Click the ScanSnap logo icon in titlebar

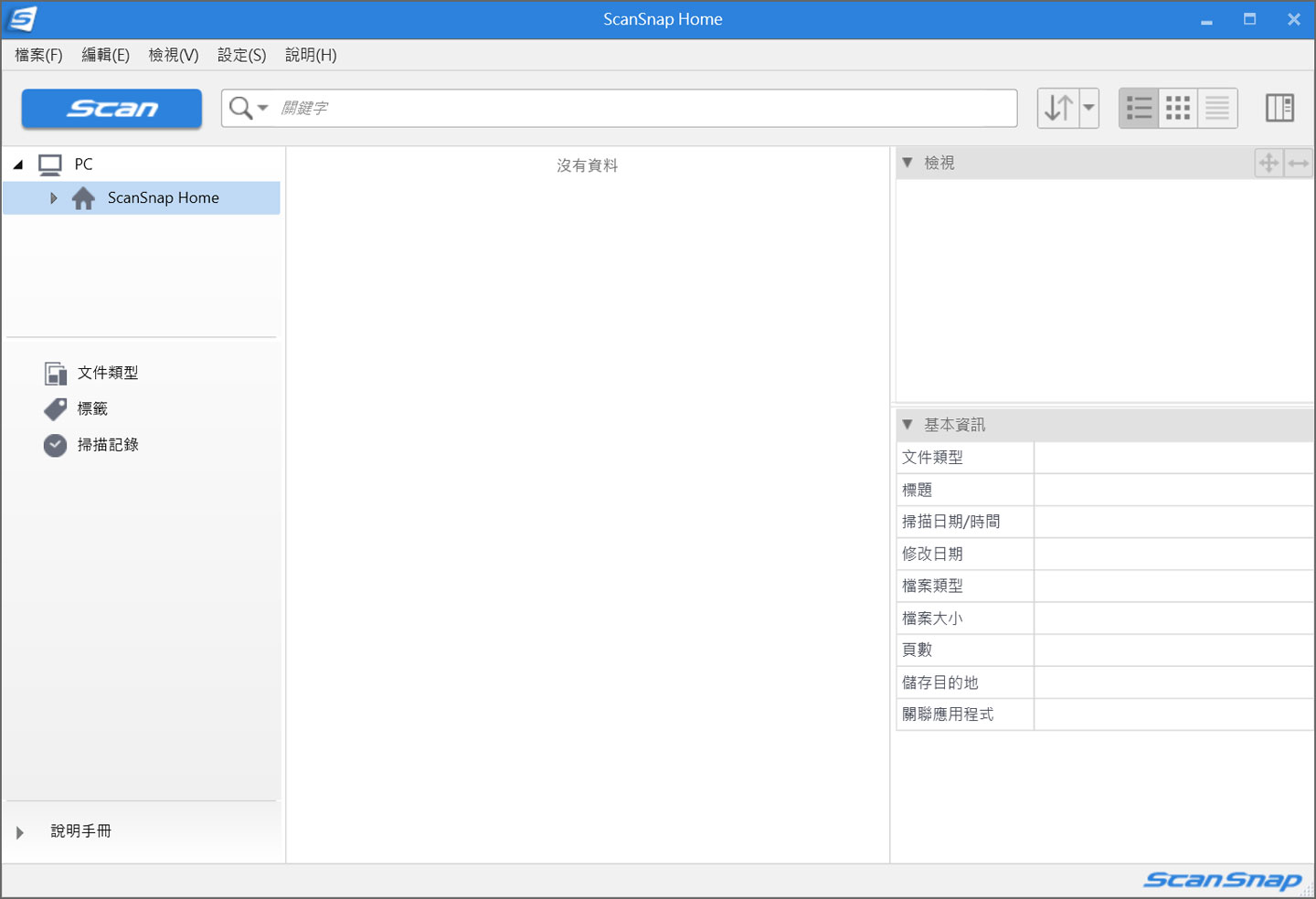(22, 18)
